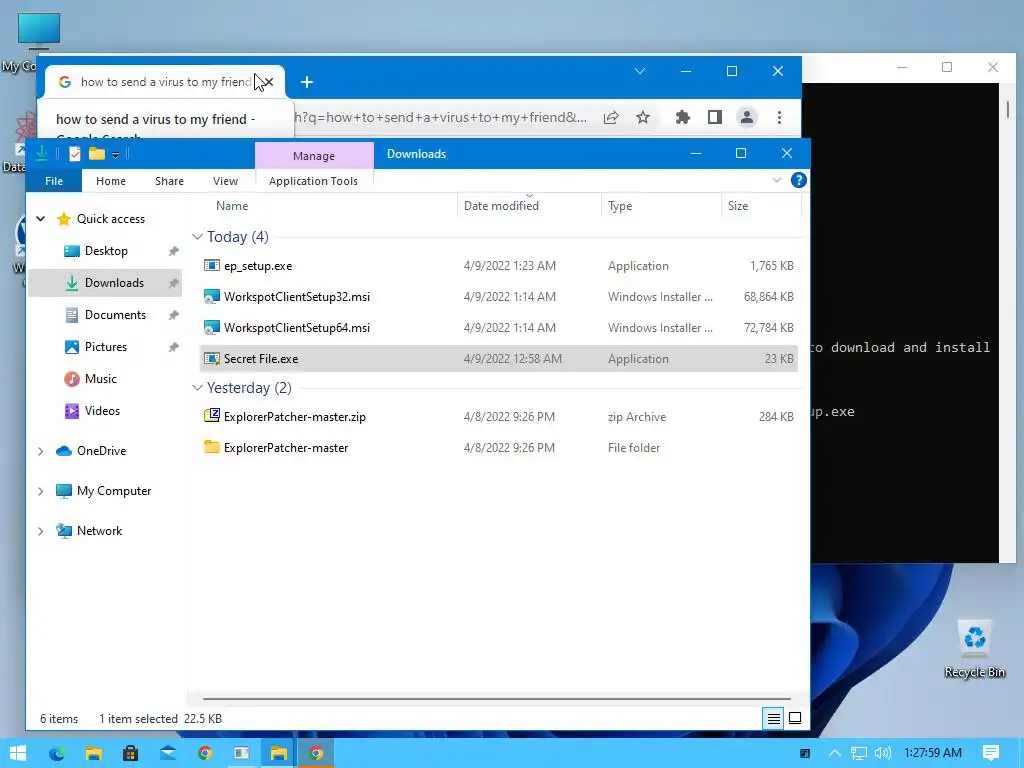Click the Secret File.exe application icon
The width and height of the screenshot is (1024, 768).
pos(212,359)
